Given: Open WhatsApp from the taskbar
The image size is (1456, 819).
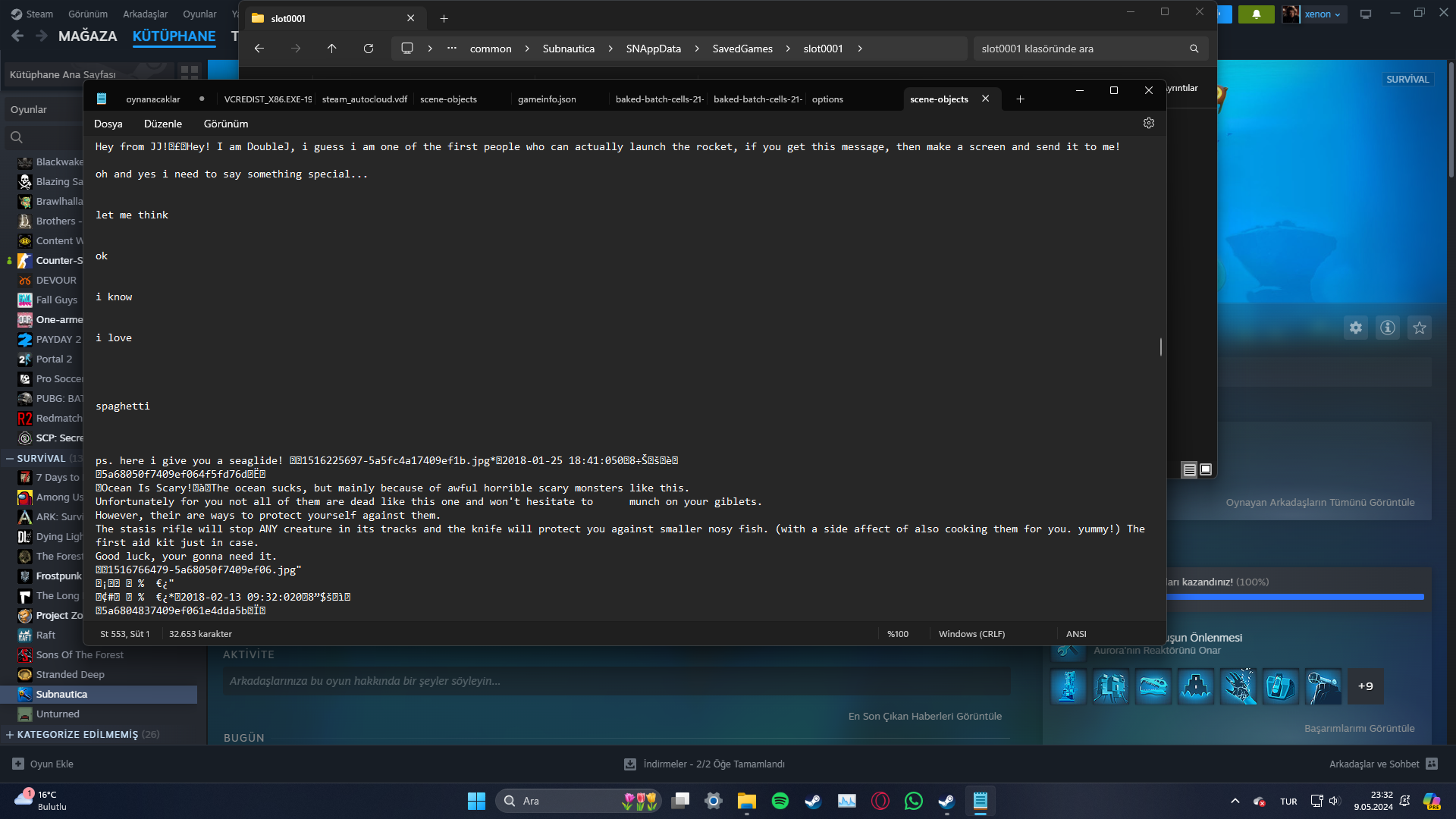Looking at the screenshot, I should tap(914, 801).
